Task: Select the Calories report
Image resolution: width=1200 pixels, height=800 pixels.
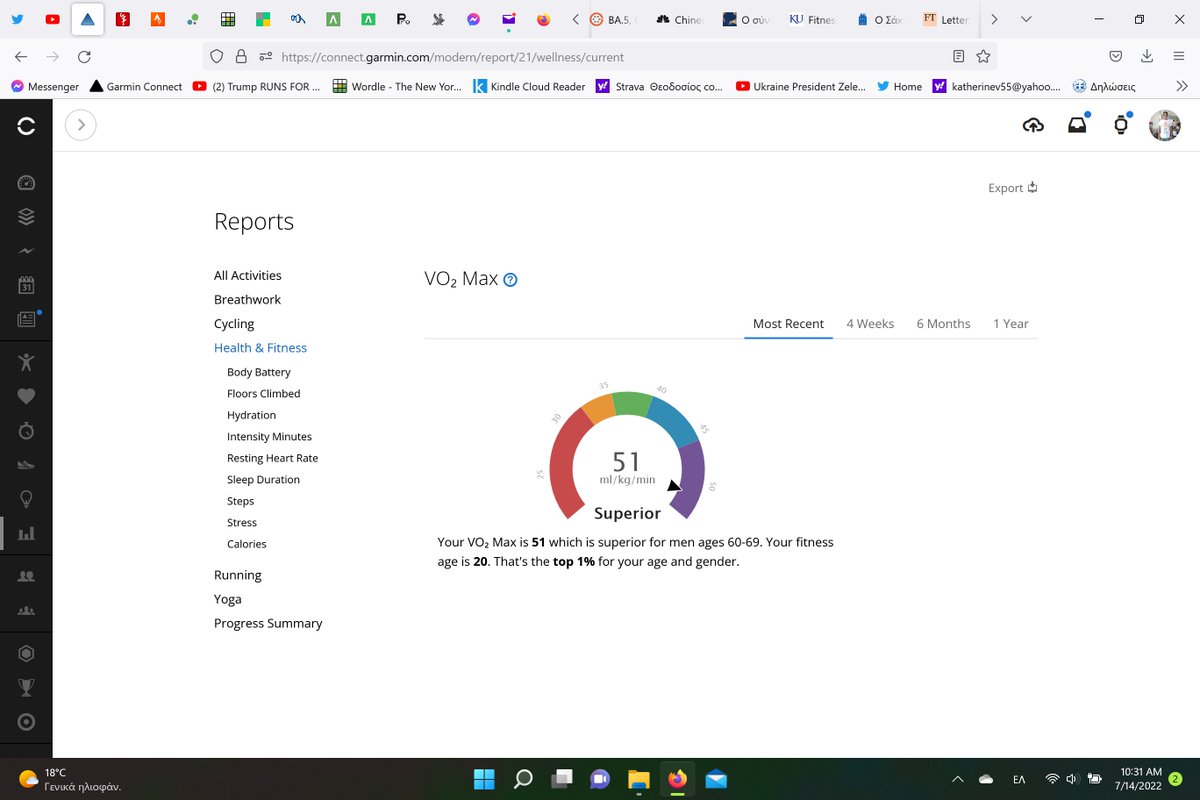Action: [247, 544]
